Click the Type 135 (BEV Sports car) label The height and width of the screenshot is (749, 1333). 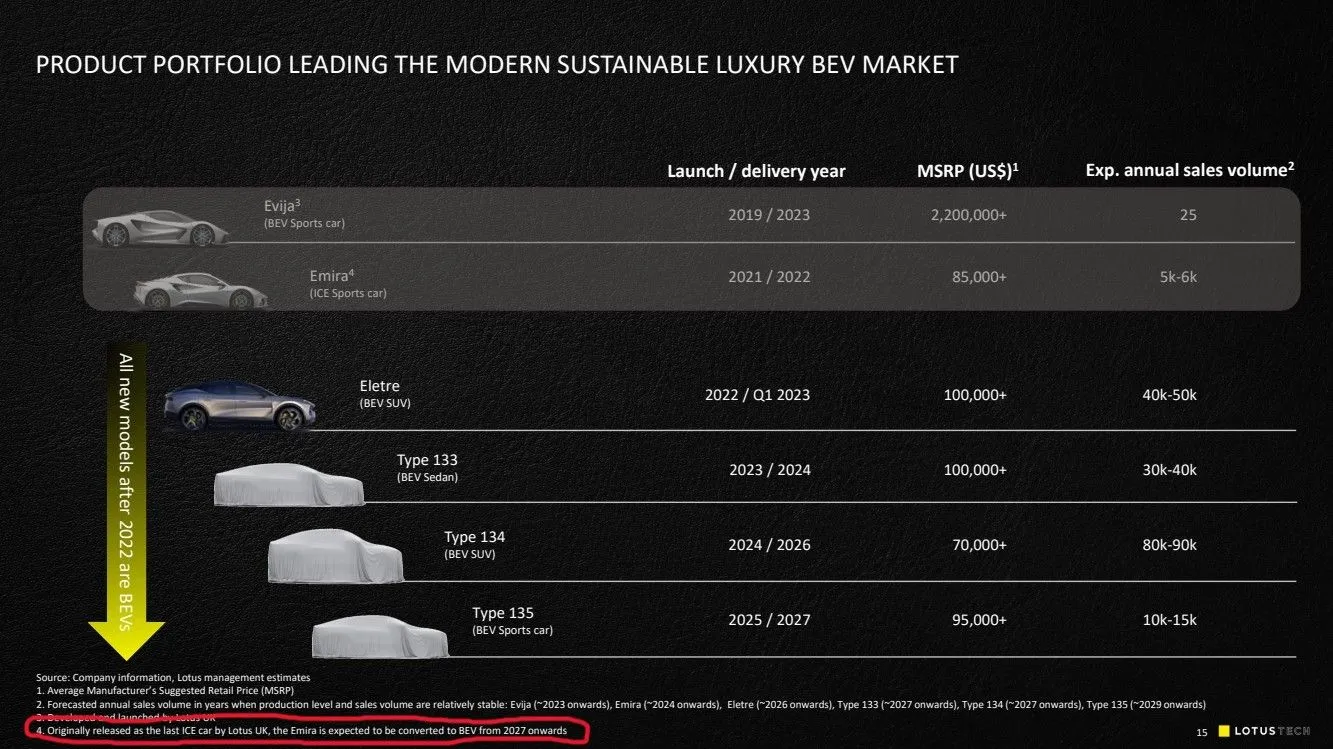[512, 630]
